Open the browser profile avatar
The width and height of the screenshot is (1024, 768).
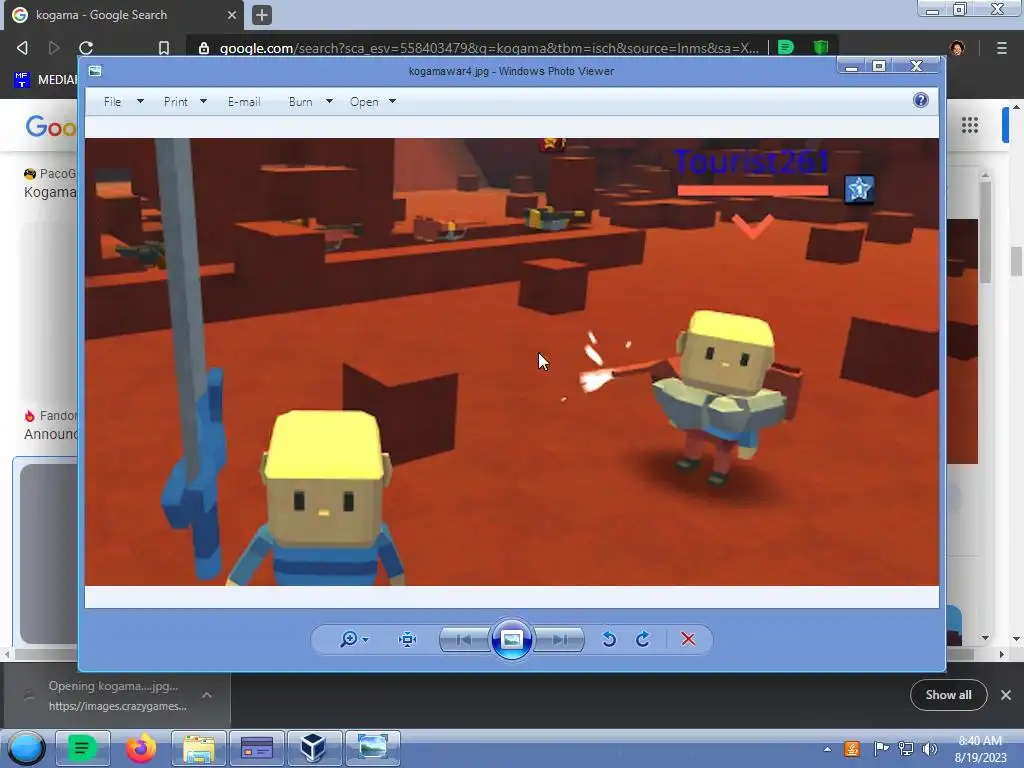click(957, 48)
